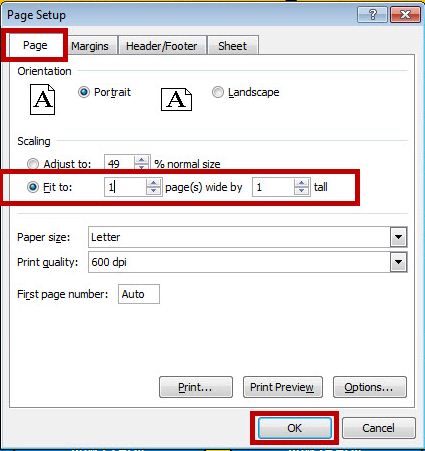This screenshot has width=425, height=451.
Task: Expand the Print quality dropdown arrow
Action: pos(398,262)
